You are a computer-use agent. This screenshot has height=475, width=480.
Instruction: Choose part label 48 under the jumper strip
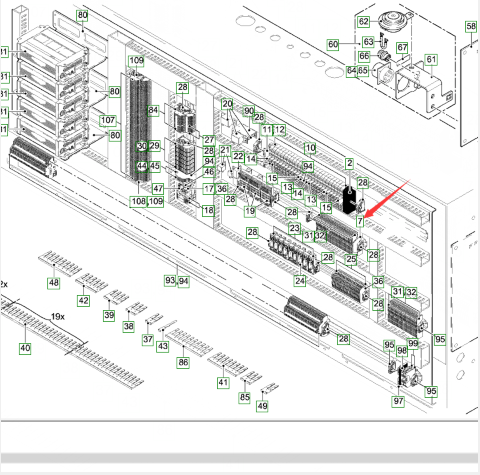coord(54,283)
